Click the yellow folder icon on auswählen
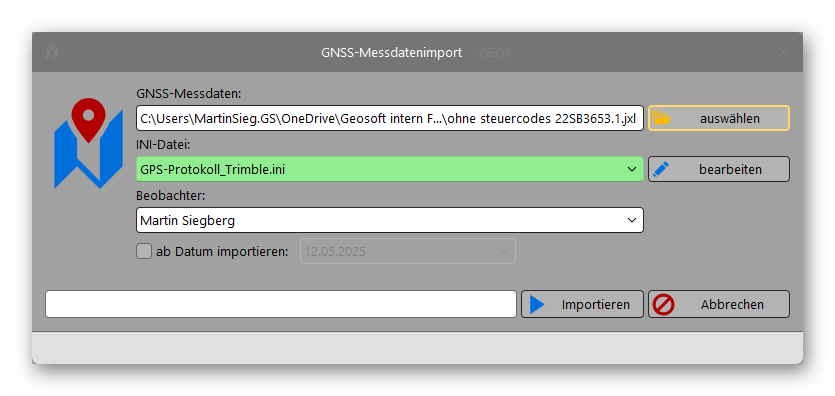This screenshot has width=835, height=396. click(x=661, y=118)
